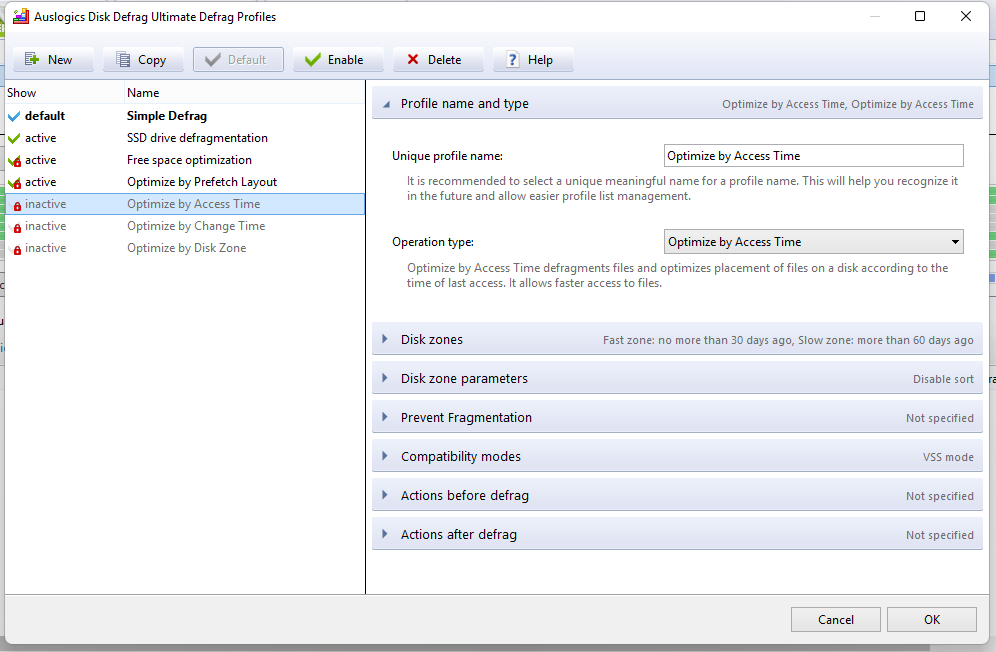Click the Copy profile button

(x=144, y=60)
